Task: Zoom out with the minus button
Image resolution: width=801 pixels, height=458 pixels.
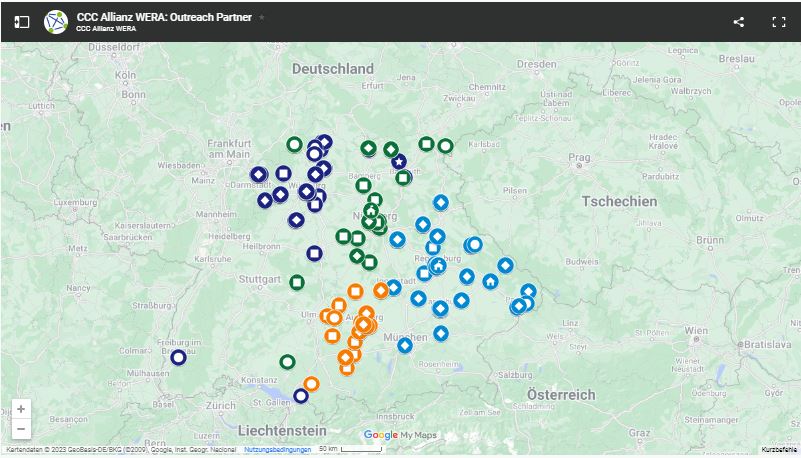Action: [21, 429]
